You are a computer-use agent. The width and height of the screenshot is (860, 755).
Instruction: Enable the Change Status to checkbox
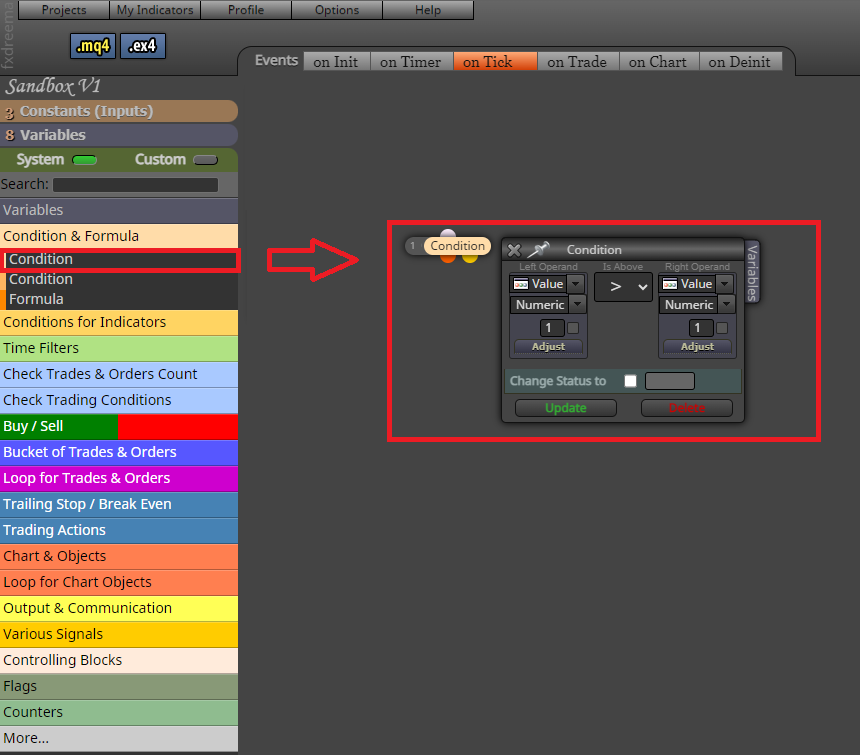click(630, 381)
